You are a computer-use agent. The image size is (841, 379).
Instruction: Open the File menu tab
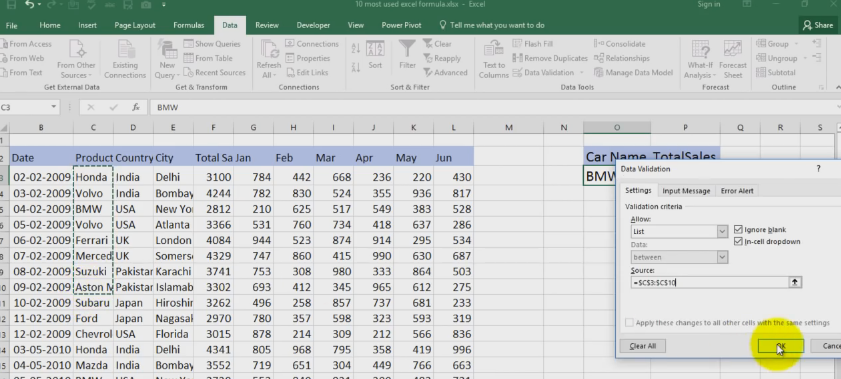click(x=11, y=25)
